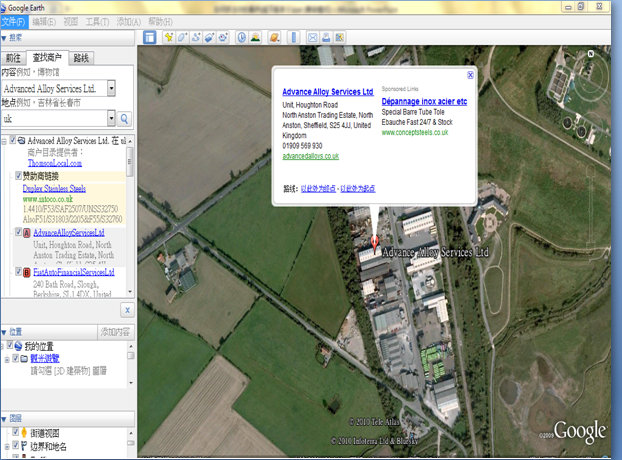Toggle the 街道视图 layer checkbox
This screenshot has height=460, width=622.
15,431
